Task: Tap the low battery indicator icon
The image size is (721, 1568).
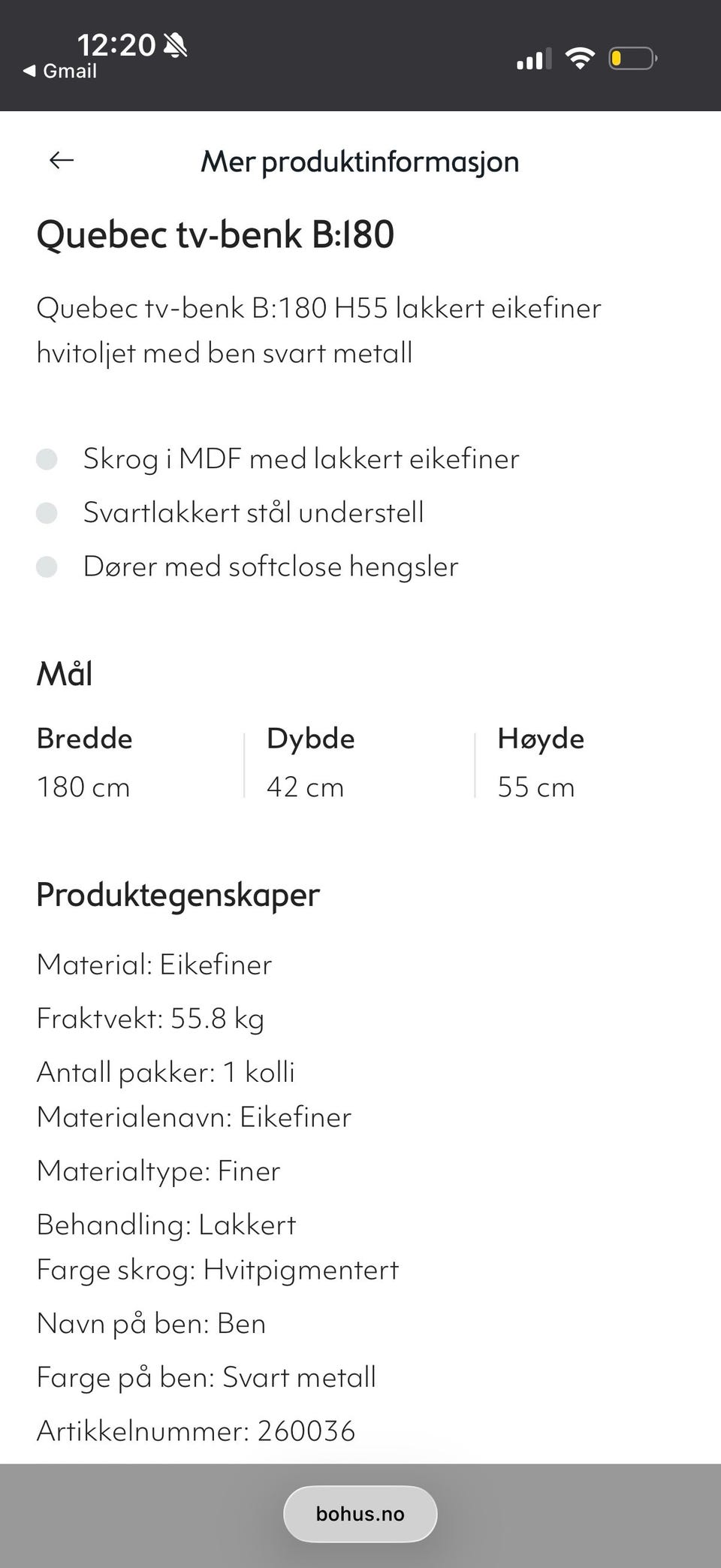Action: pyautogui.click(x=631, y=58)
